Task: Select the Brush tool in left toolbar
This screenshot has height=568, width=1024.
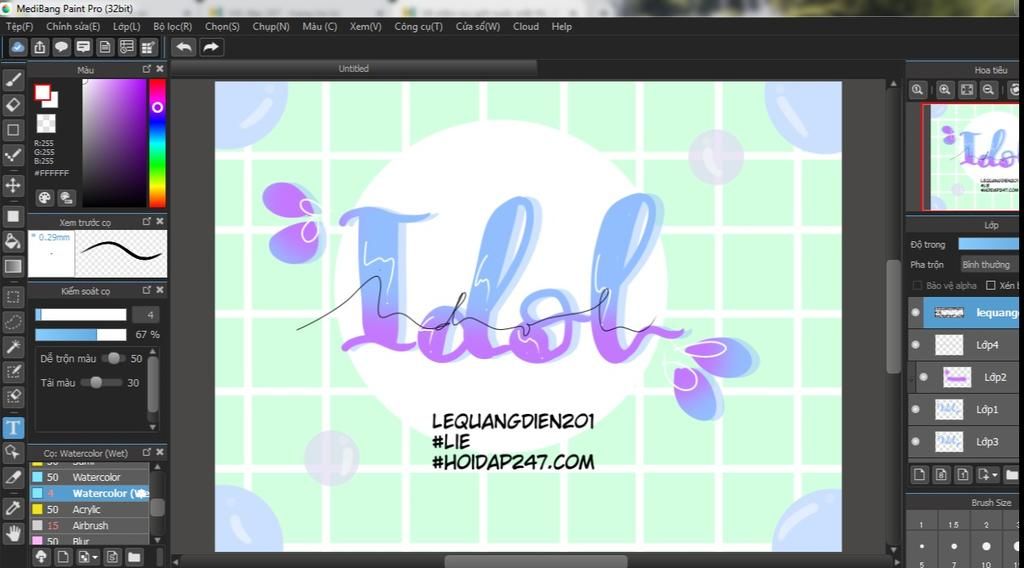Action: click(13, 80)
